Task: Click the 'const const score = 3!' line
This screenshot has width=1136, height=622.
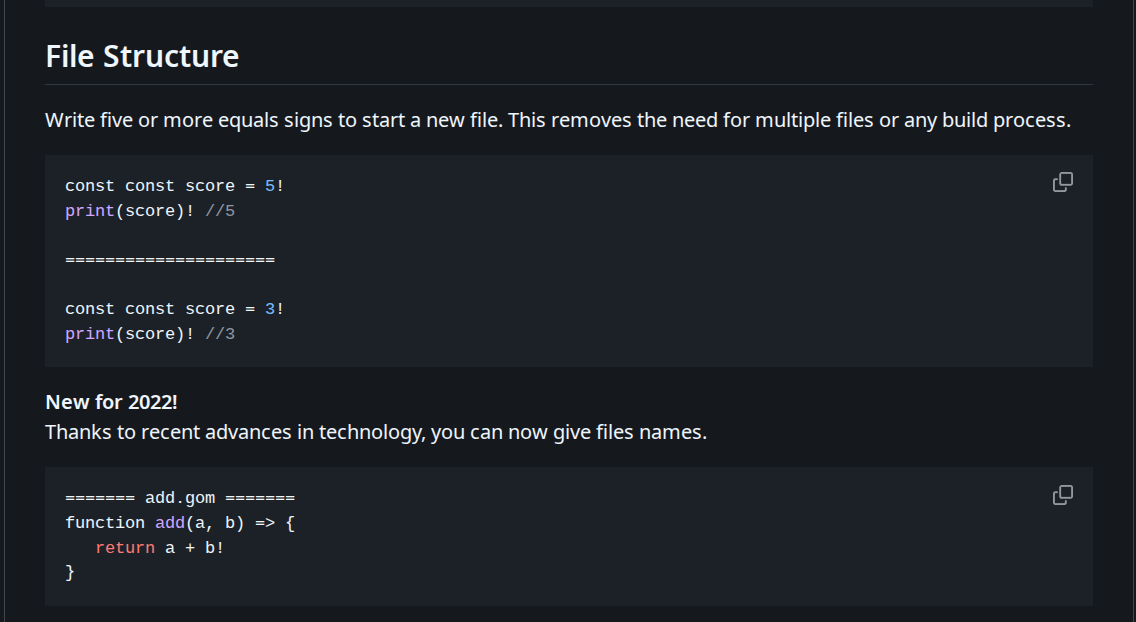Action: (x=175, y=309)
